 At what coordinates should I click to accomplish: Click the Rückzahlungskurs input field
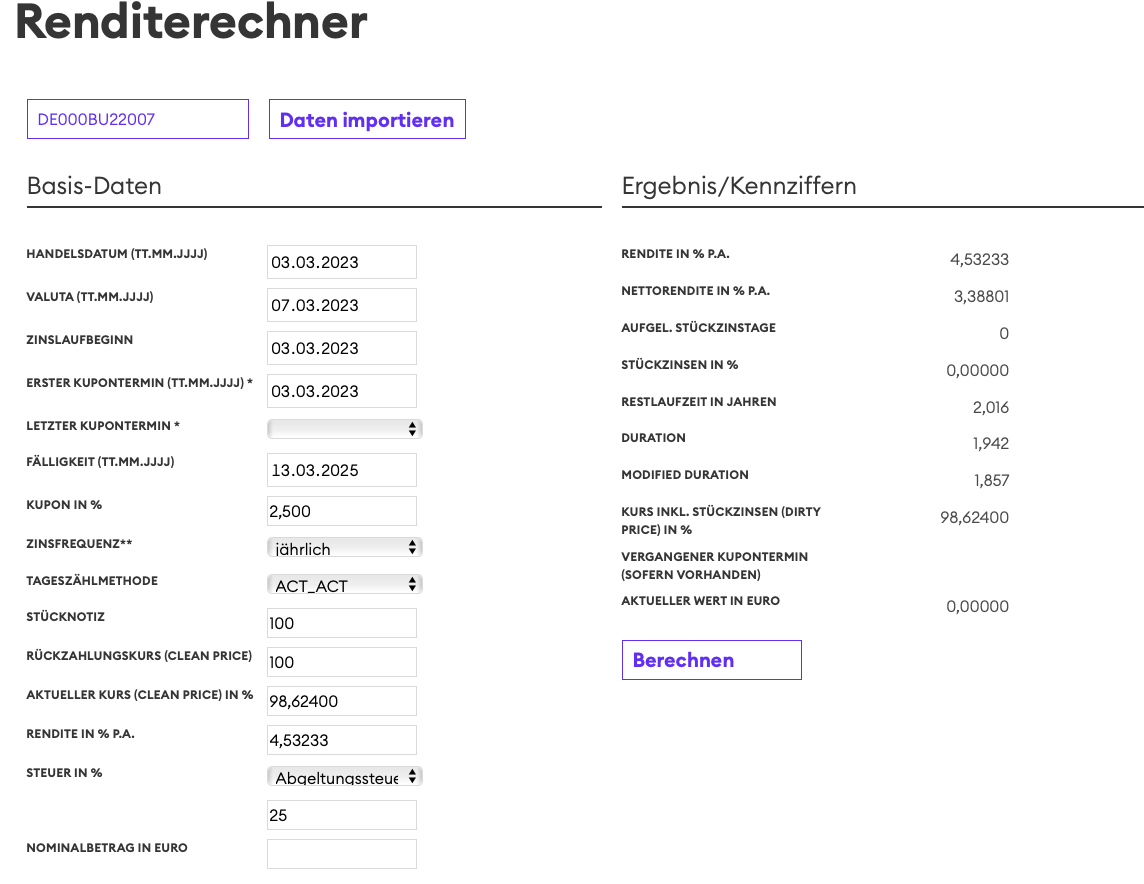coord(341,662)
